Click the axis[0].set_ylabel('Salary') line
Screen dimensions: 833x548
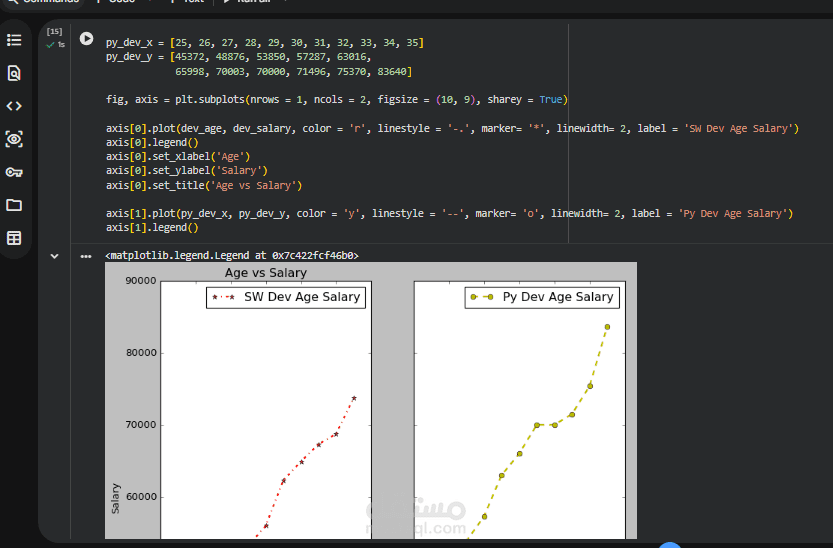click(x=186, y=170)
